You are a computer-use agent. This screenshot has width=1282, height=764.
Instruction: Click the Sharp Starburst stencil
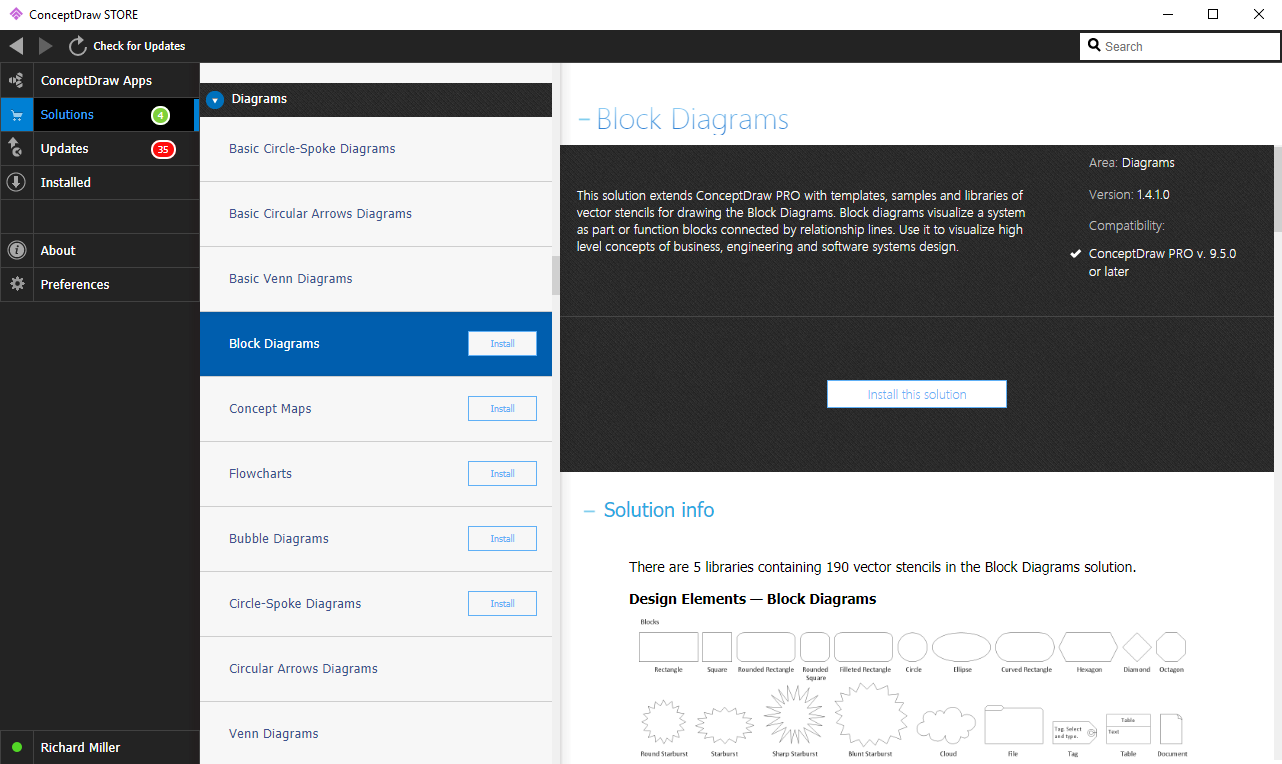(x=794, y=716)
